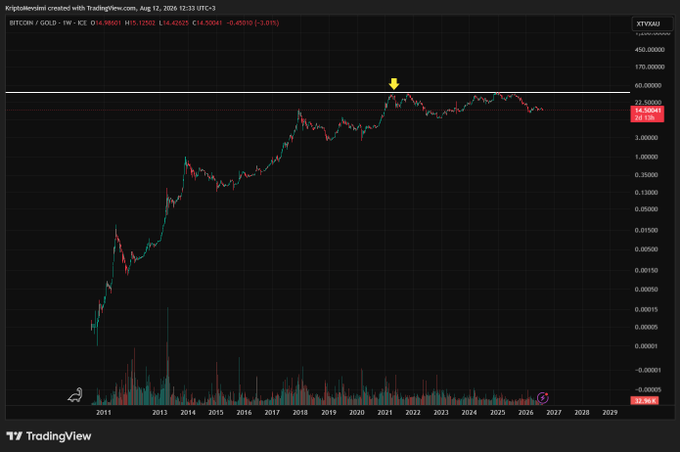Select the low value L14.42625

174,23
